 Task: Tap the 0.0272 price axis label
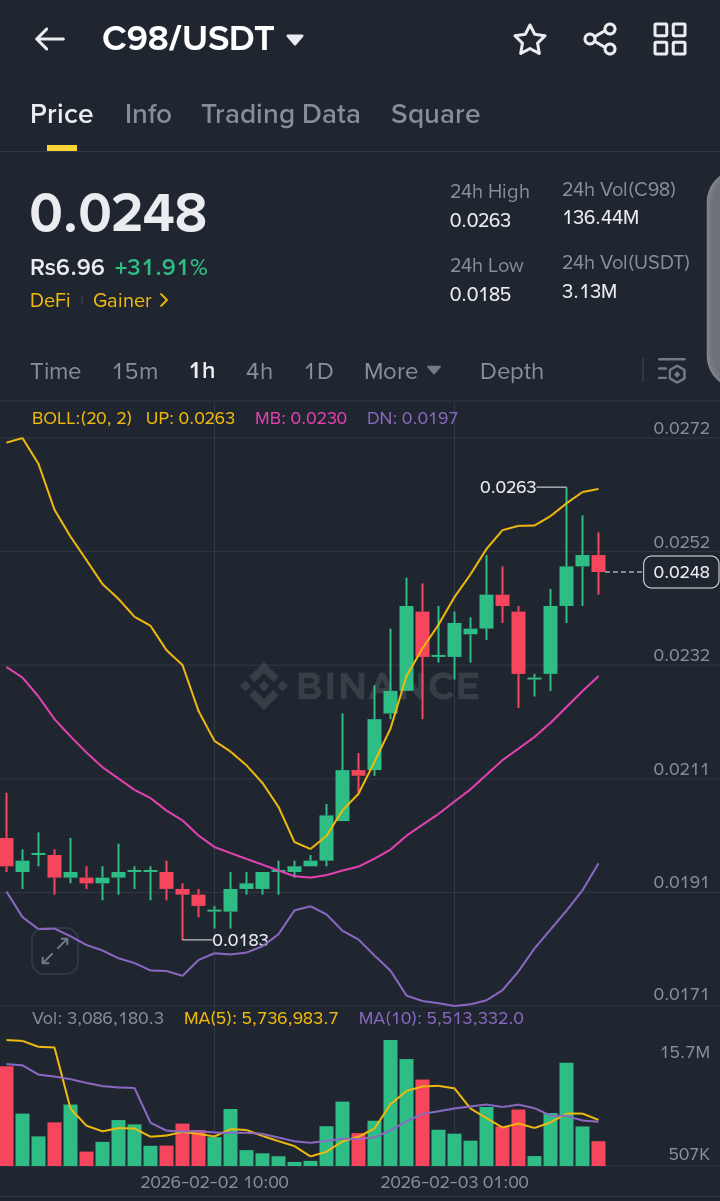(681, 428)
